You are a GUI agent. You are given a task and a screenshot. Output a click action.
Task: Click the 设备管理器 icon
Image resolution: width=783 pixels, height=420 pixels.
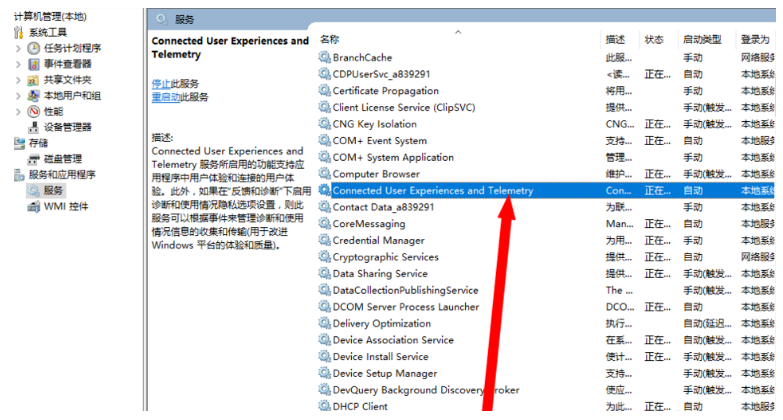coord(34,127)
